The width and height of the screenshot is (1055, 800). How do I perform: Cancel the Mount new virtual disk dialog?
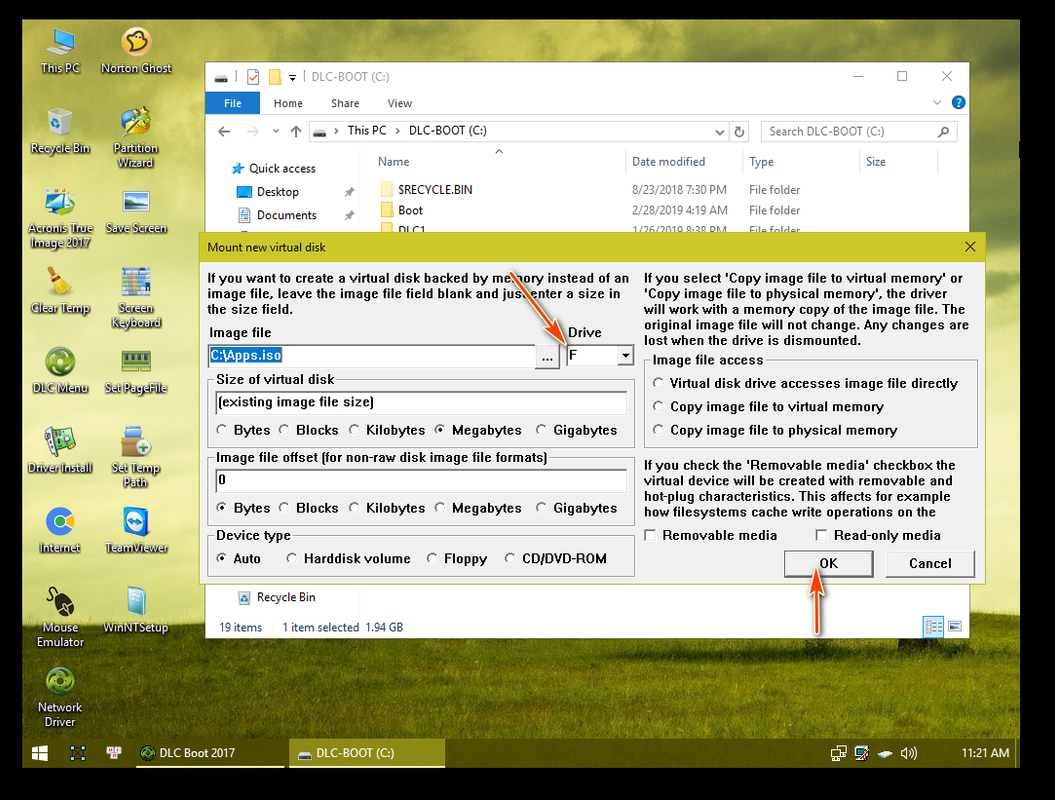pyautogui.click(x=931, y=564)
